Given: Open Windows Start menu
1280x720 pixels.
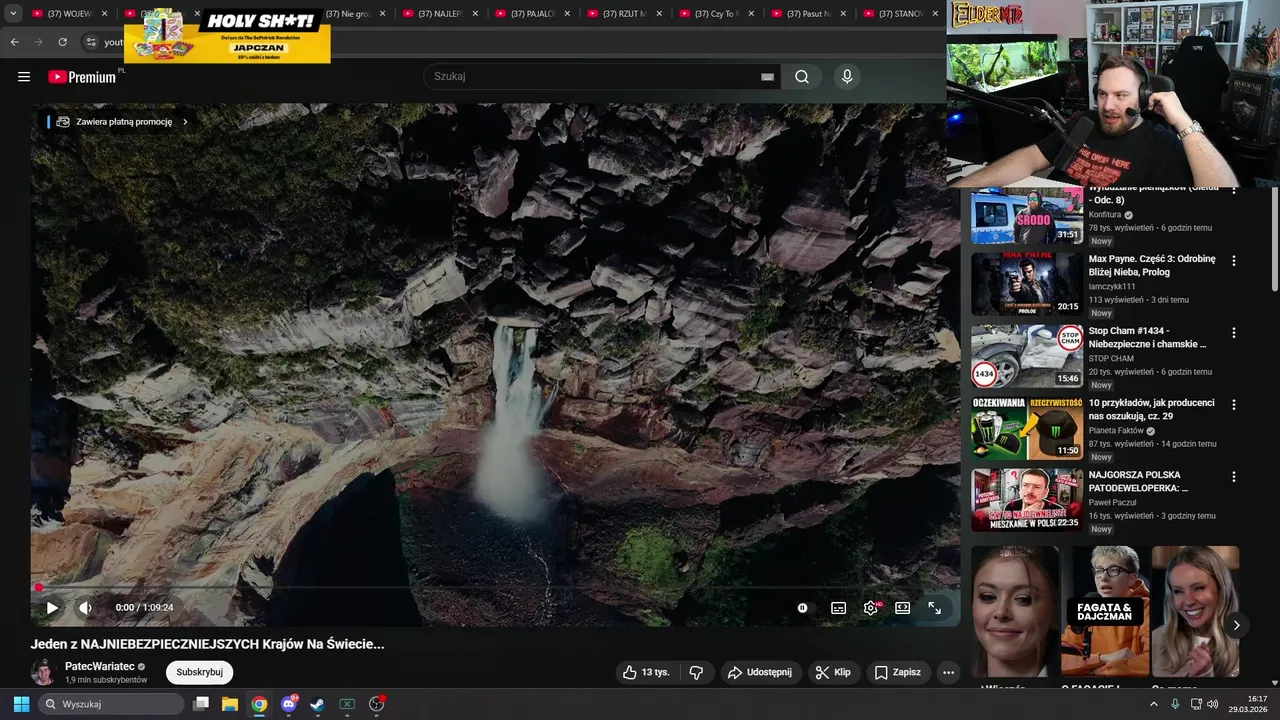Looking at the screenshot, I should pyautogui.click(x=21, y=704).
